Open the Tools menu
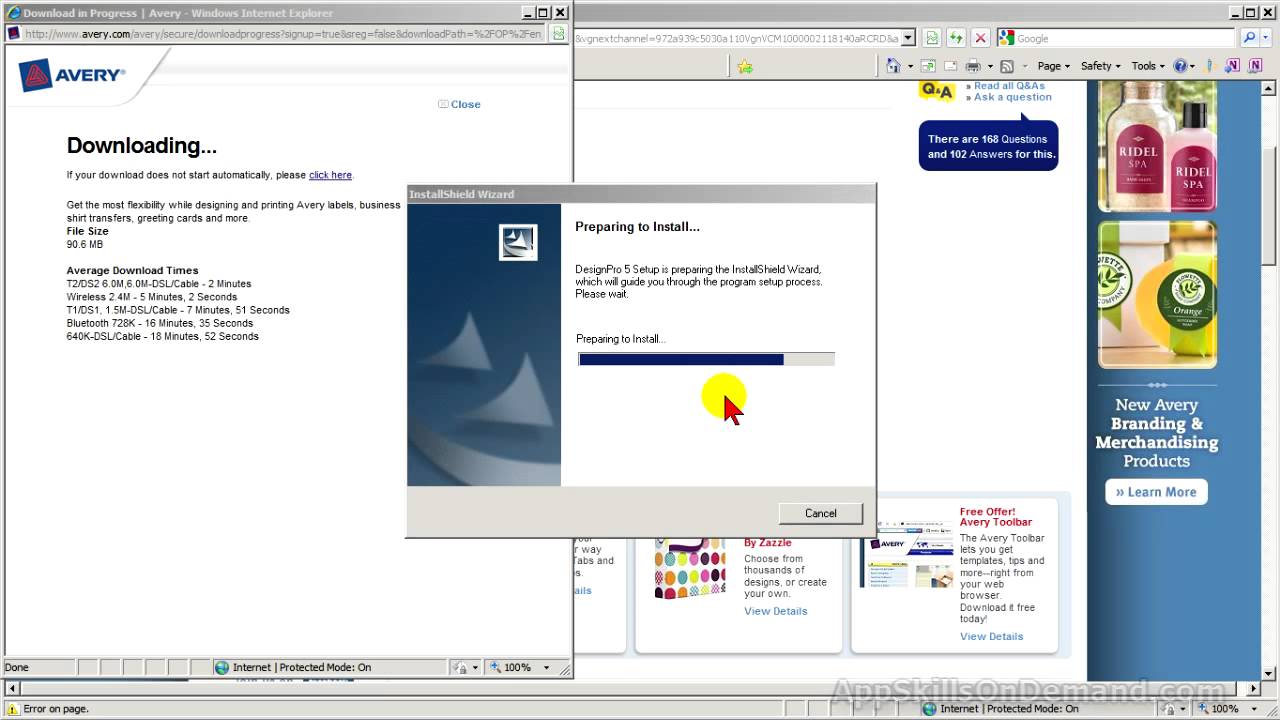 coord(1148,66)
